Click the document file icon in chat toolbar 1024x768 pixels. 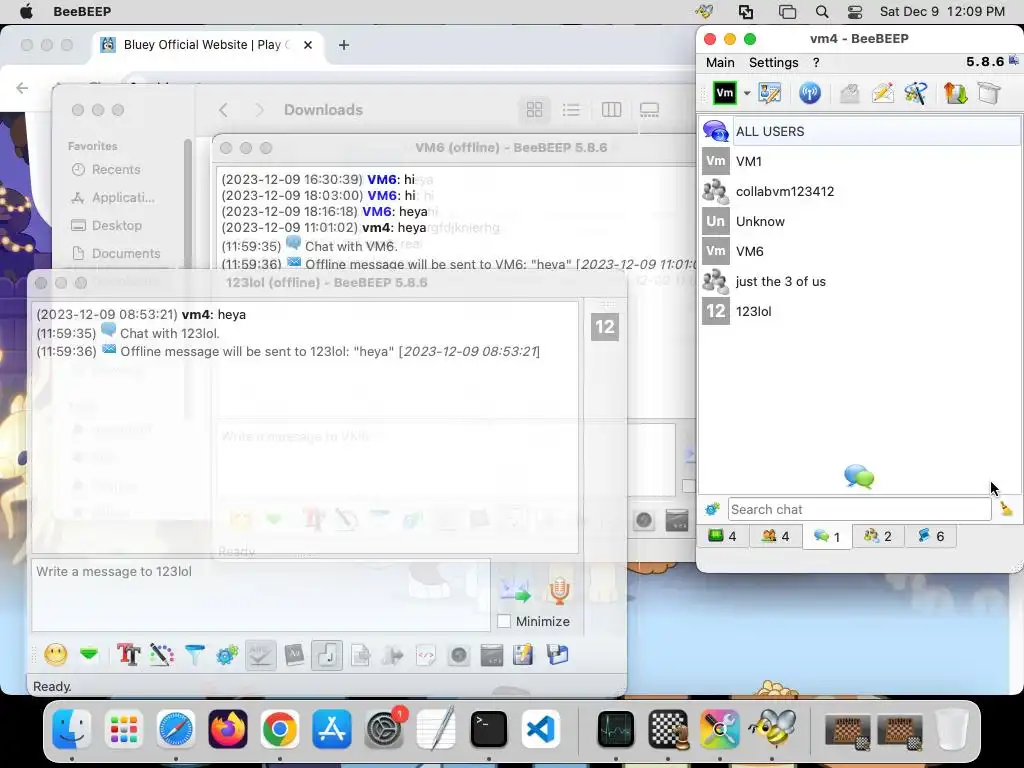pyautogui.click(x=360, y=654)
